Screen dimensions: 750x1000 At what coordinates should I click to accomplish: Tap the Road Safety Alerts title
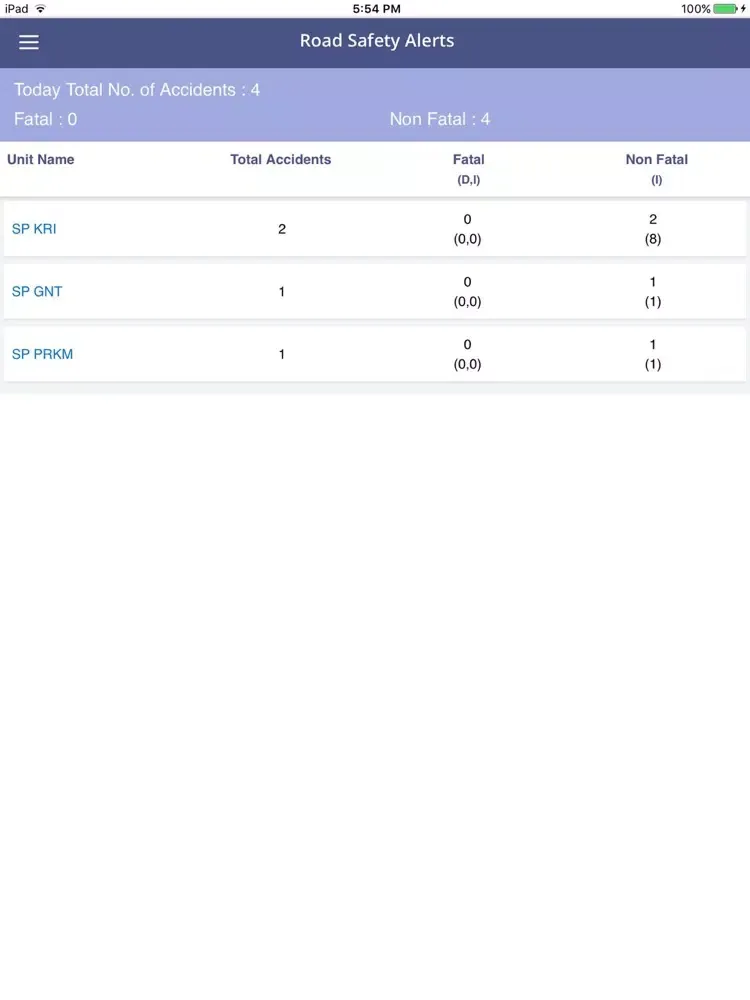(377, 41)
